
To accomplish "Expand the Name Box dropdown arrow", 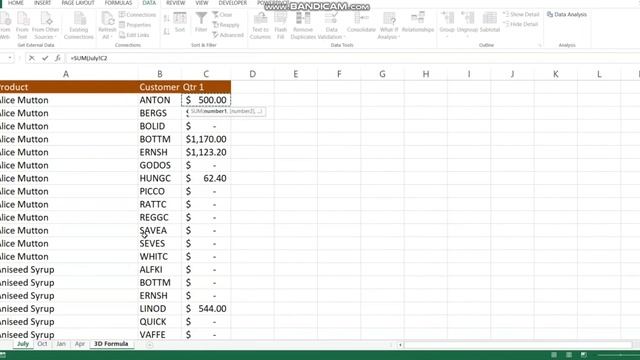I will 9,58.
